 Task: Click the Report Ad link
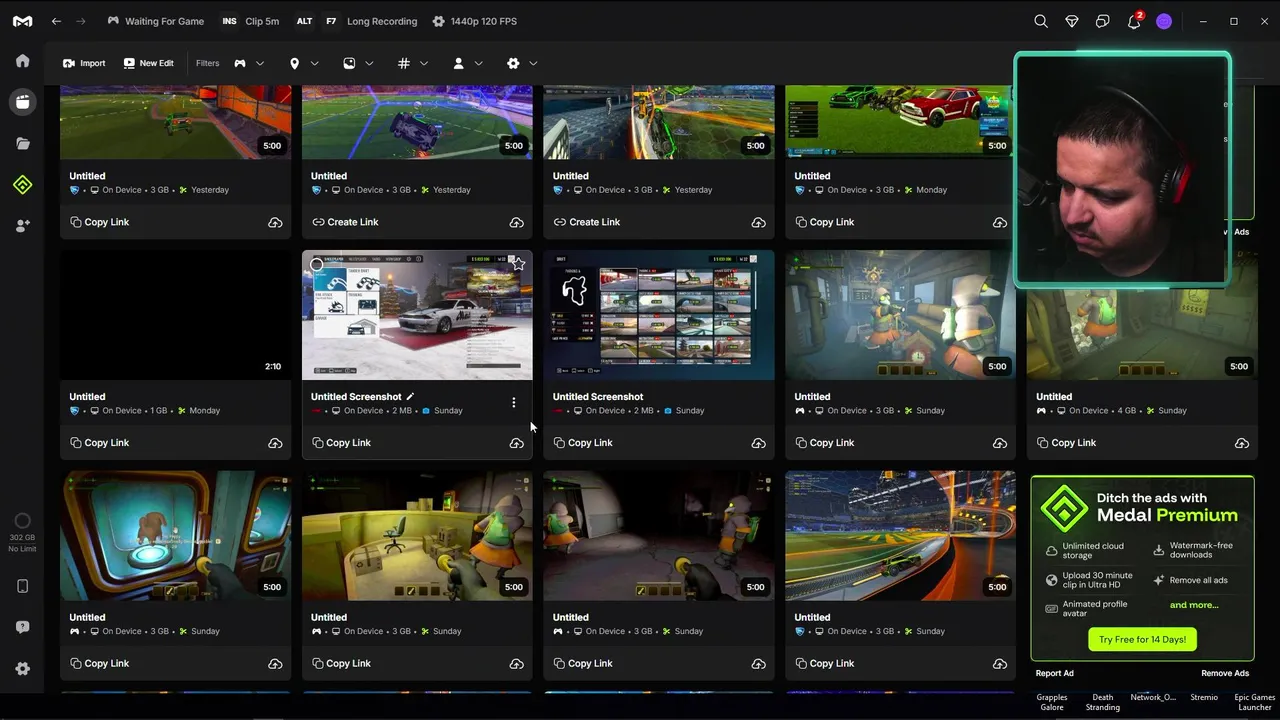[1054, 673]
